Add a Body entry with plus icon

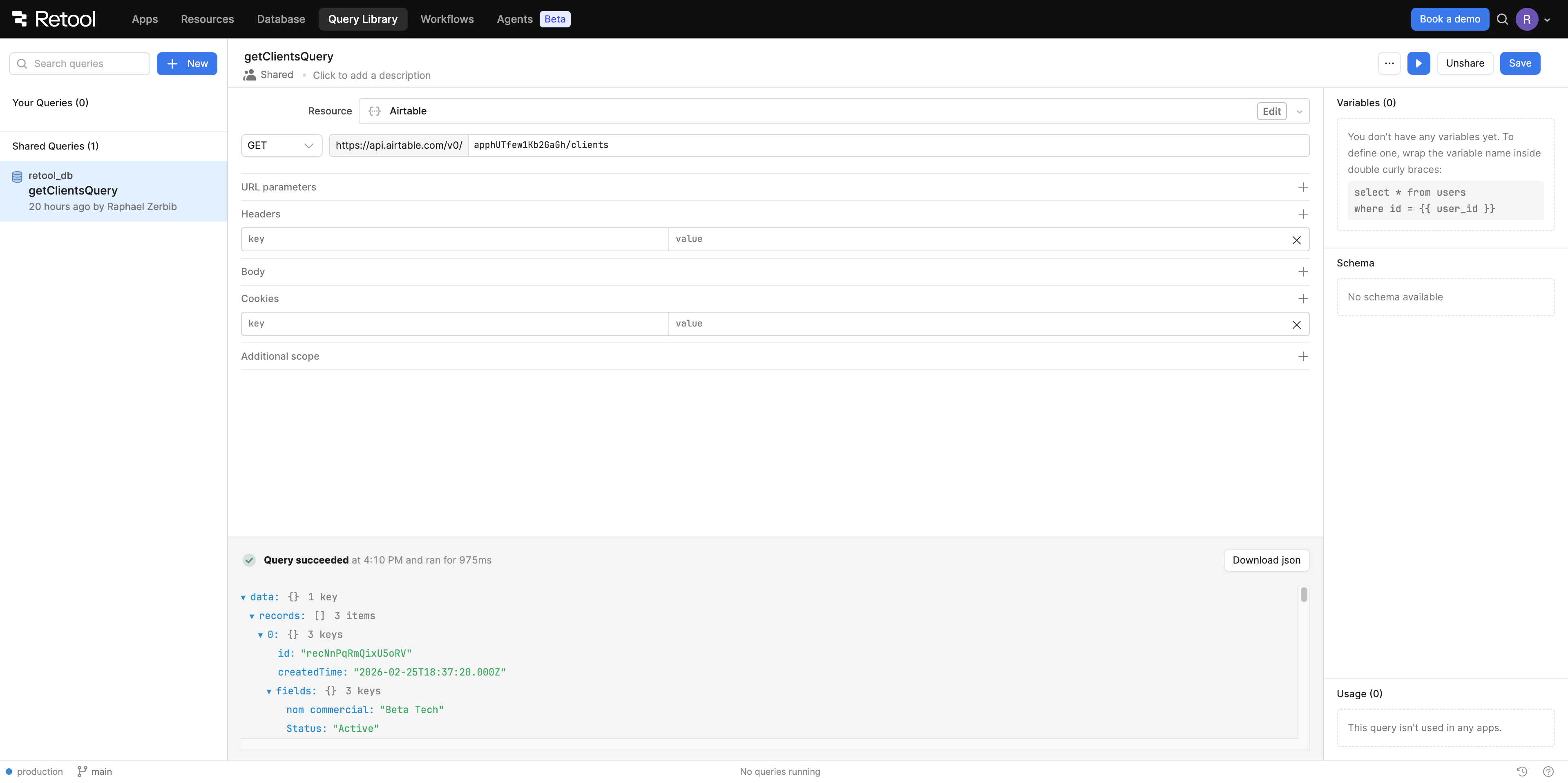[x=1302, y=271]
